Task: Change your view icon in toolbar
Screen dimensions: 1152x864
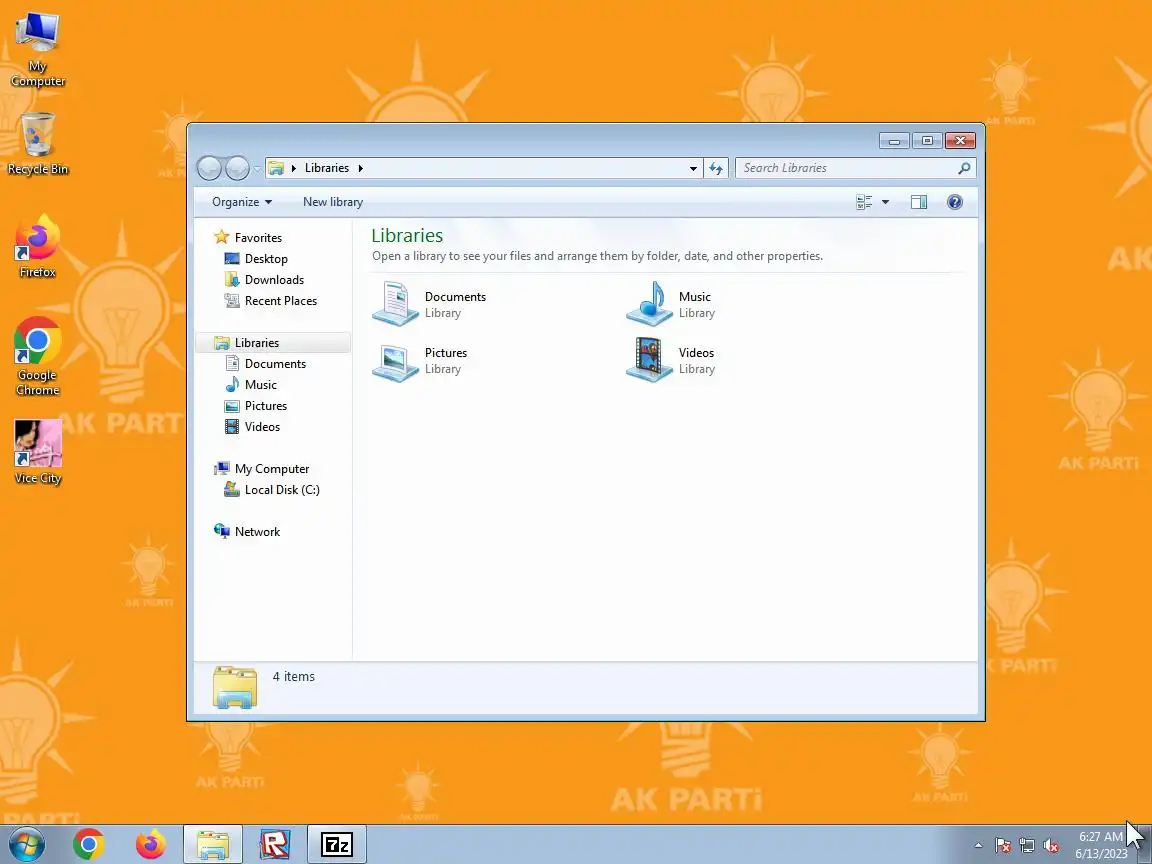Action: tap(864, 202)
